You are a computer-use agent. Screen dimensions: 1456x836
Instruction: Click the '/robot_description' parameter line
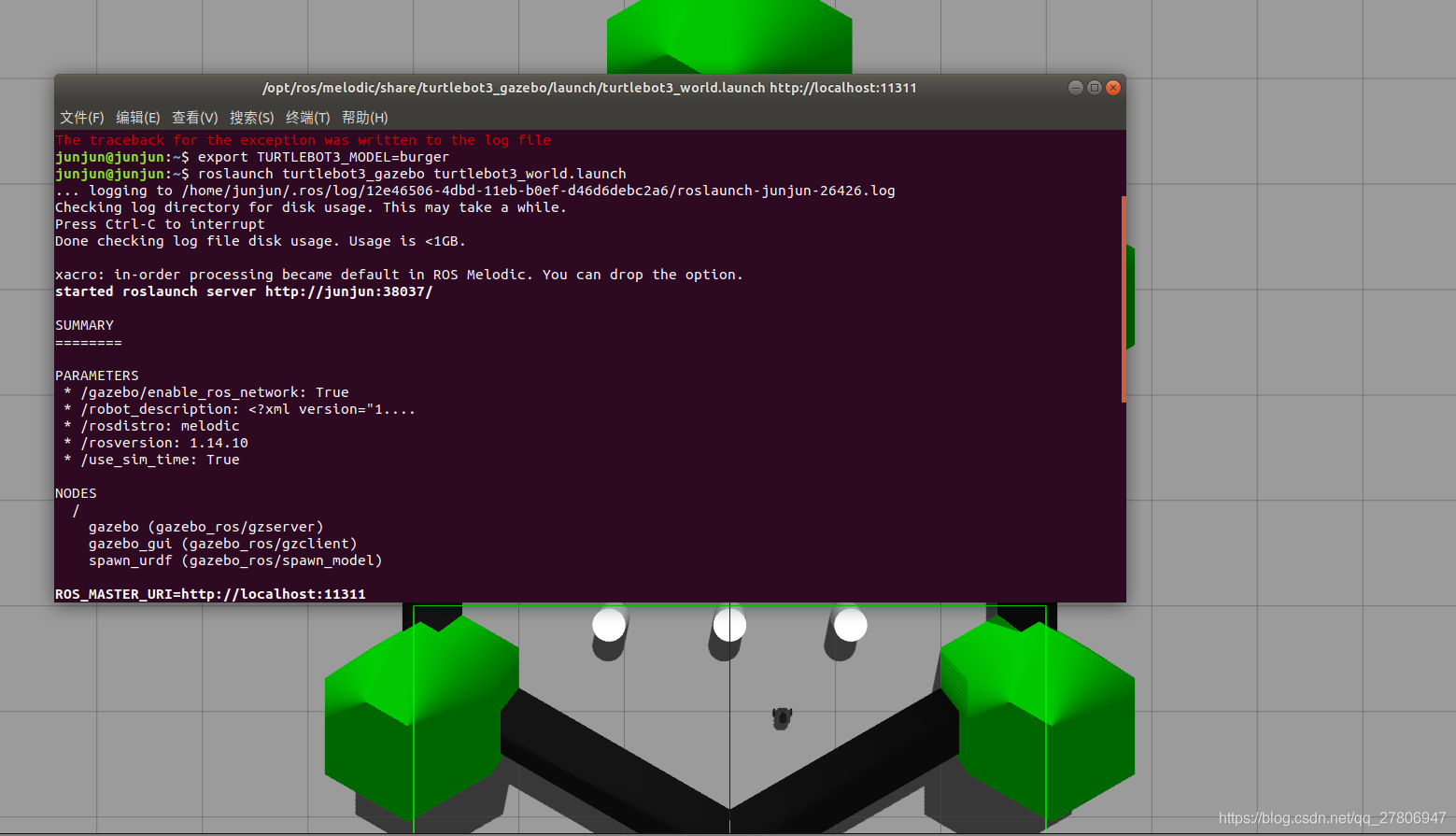coord(239,409)
